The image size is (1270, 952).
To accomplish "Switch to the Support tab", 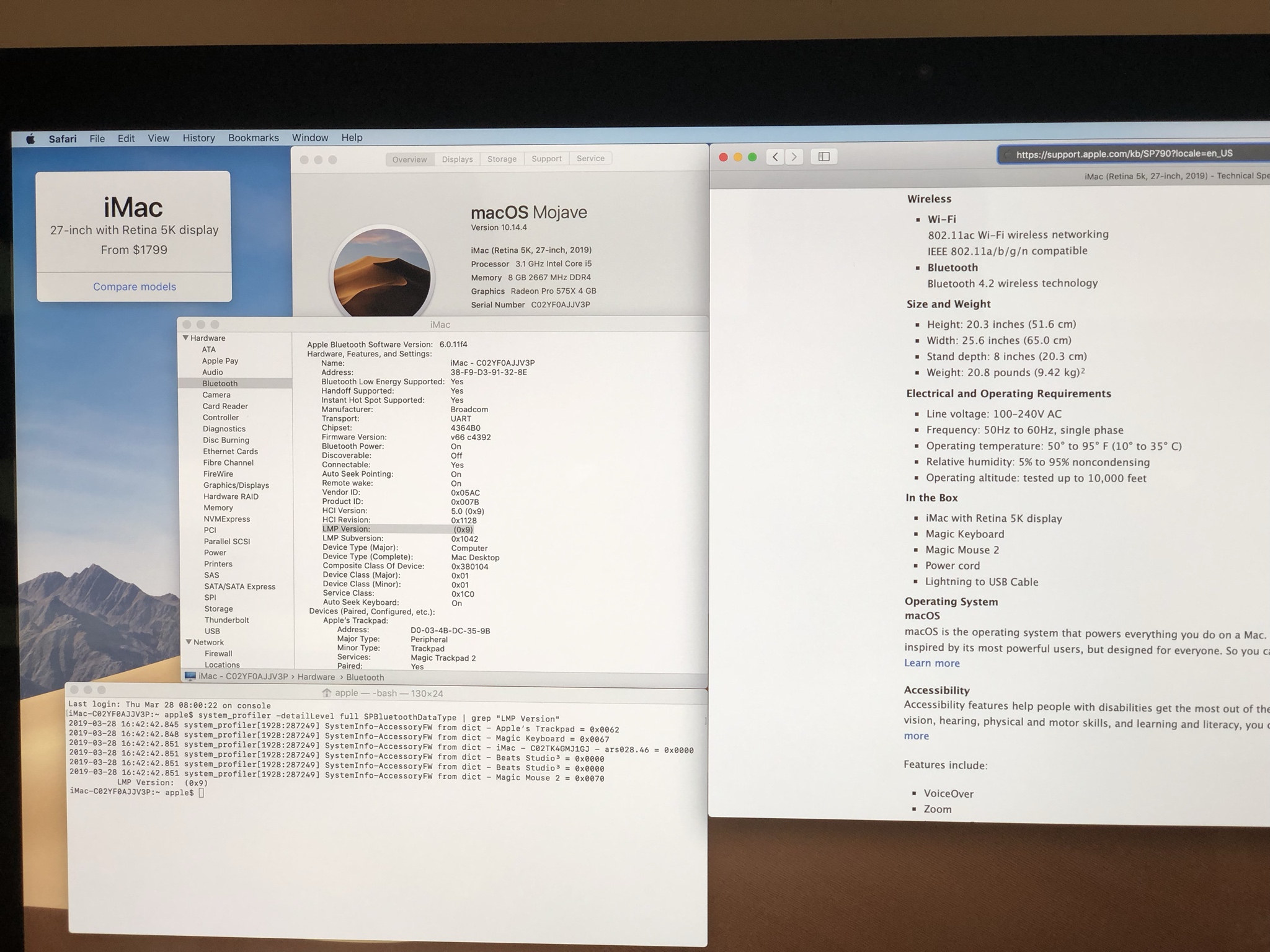I will click(x=546, y=159).
